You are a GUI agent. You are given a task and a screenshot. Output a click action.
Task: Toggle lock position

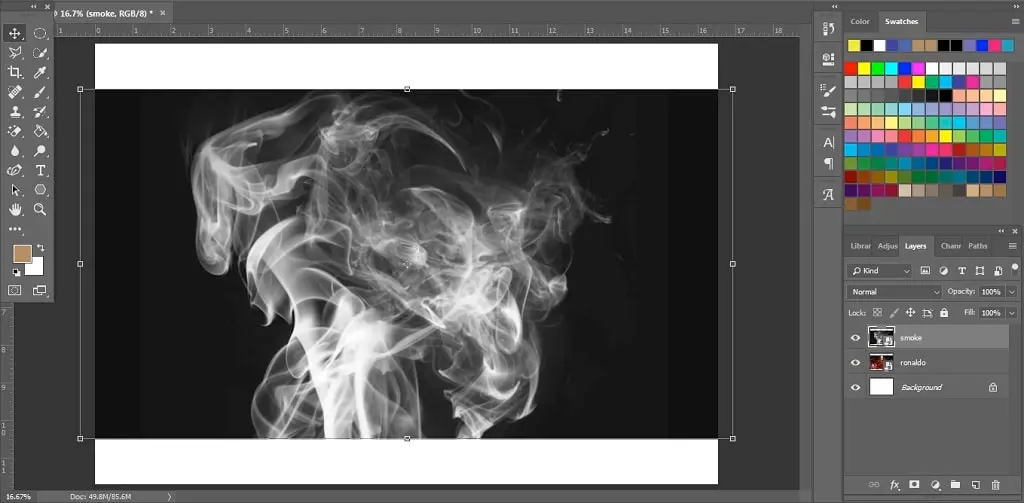pyautogui.click(x=910, y=313)
